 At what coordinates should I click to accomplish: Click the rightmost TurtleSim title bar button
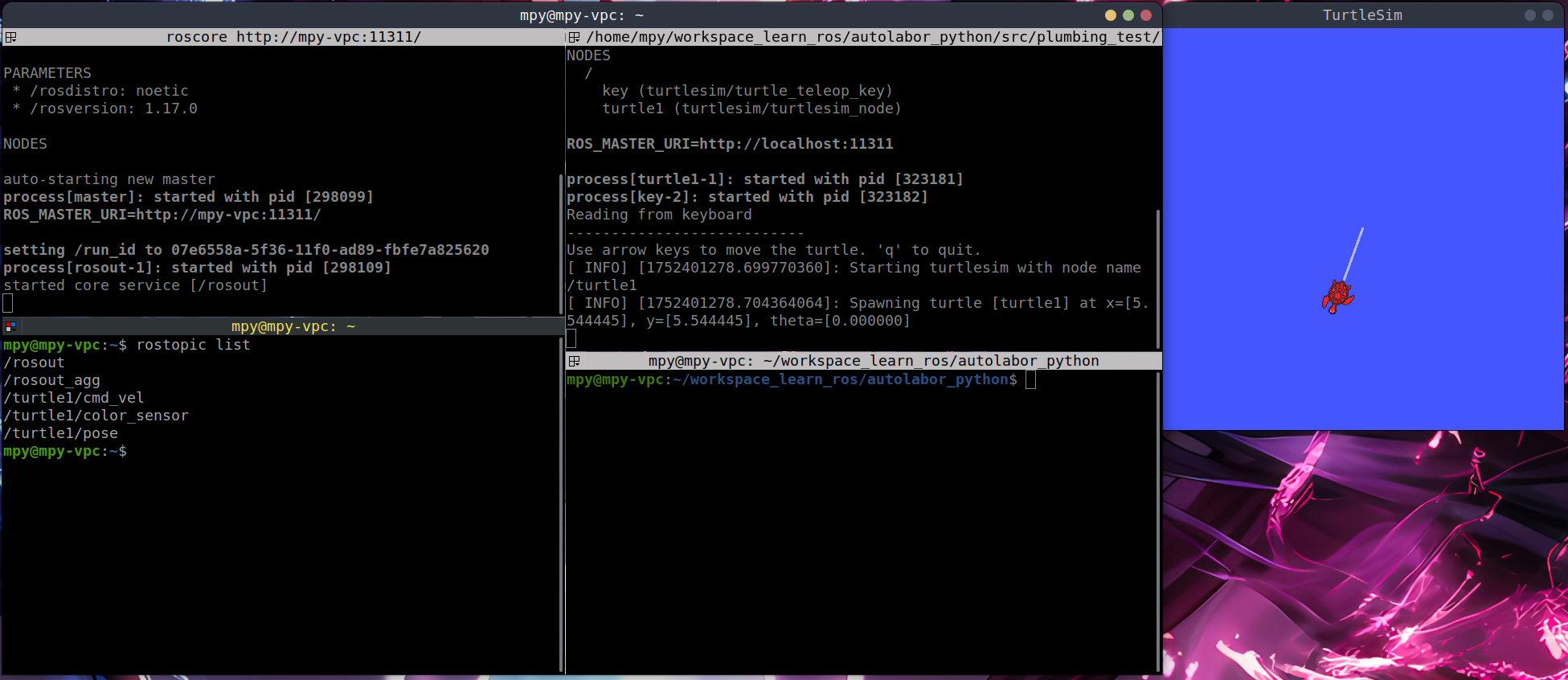tap(1548, 15)
